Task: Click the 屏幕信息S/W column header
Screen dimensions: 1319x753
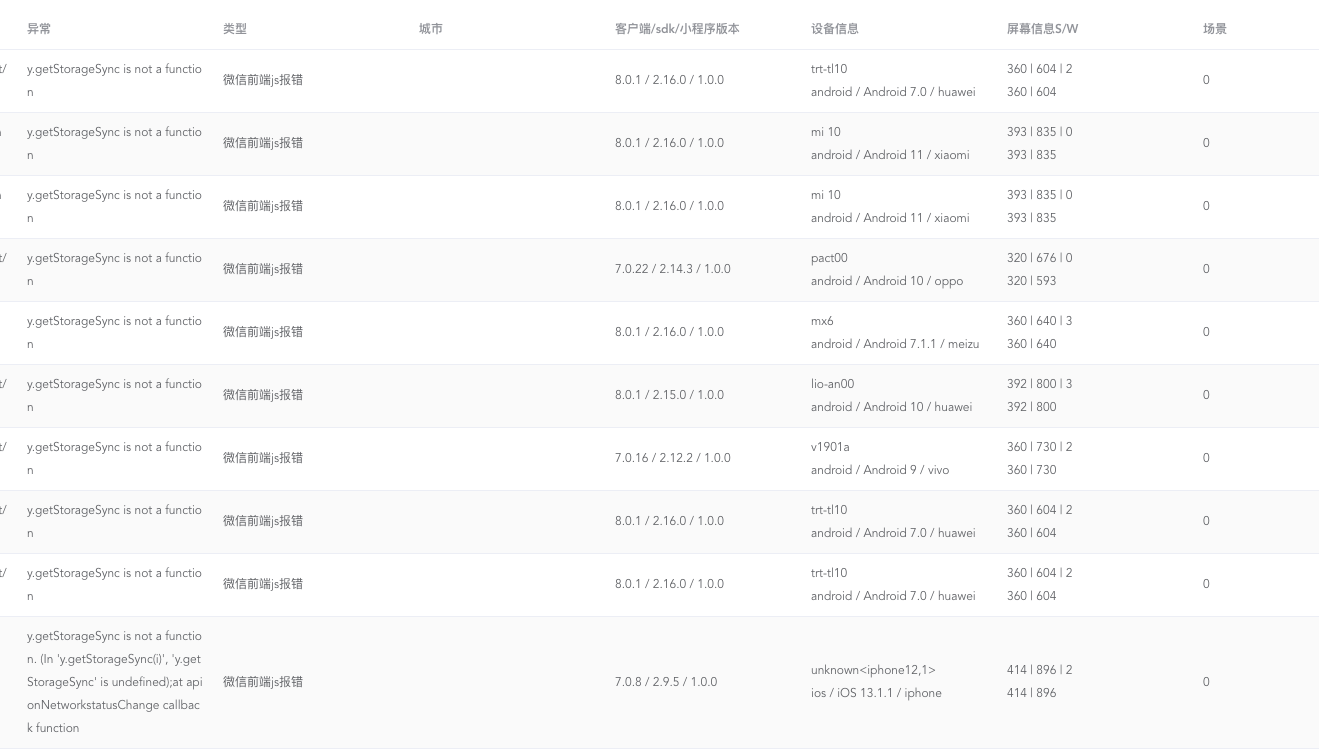Action: click(x=1042, y=29)
